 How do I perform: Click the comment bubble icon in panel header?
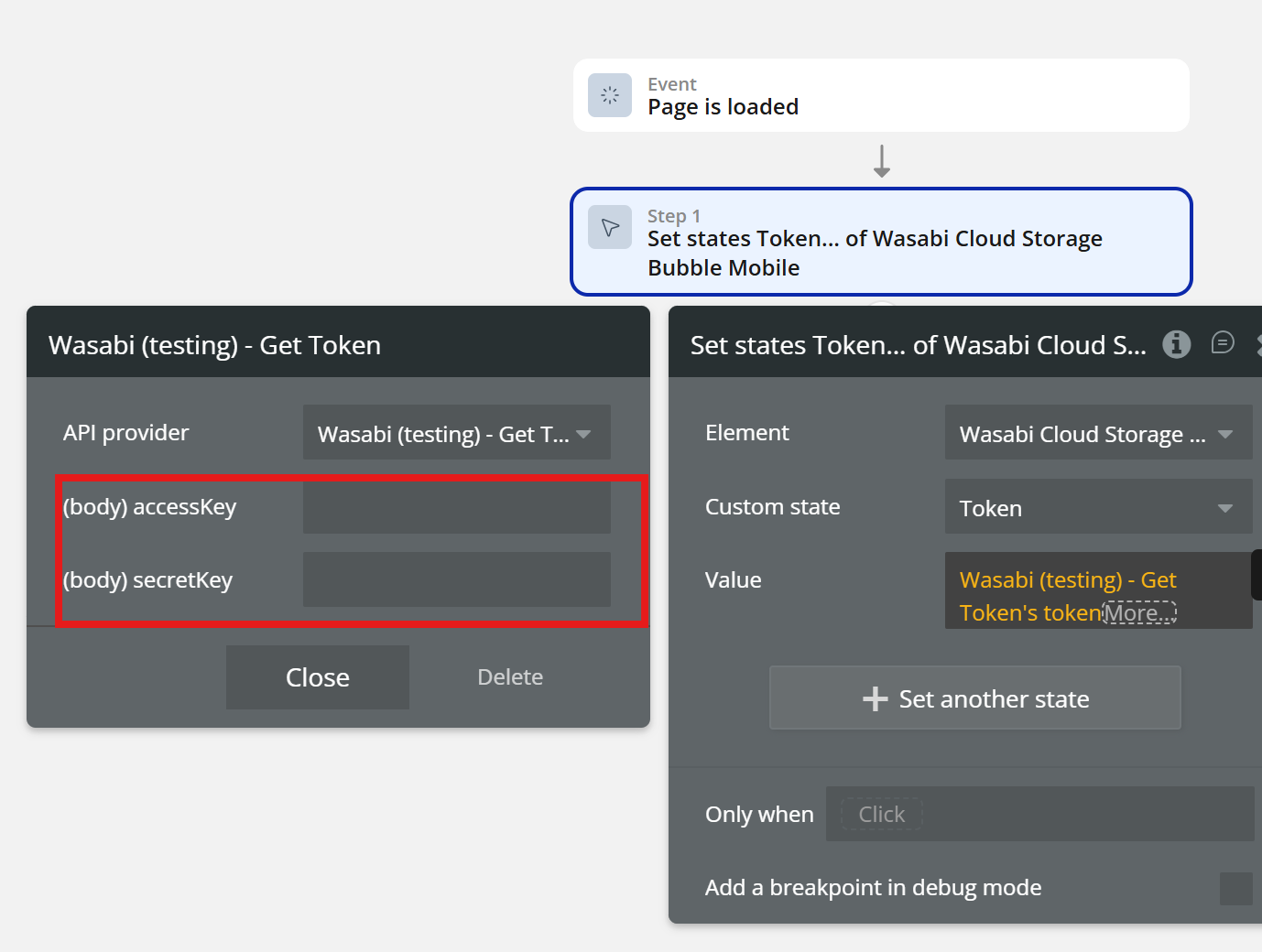[x=1223, y=343]
